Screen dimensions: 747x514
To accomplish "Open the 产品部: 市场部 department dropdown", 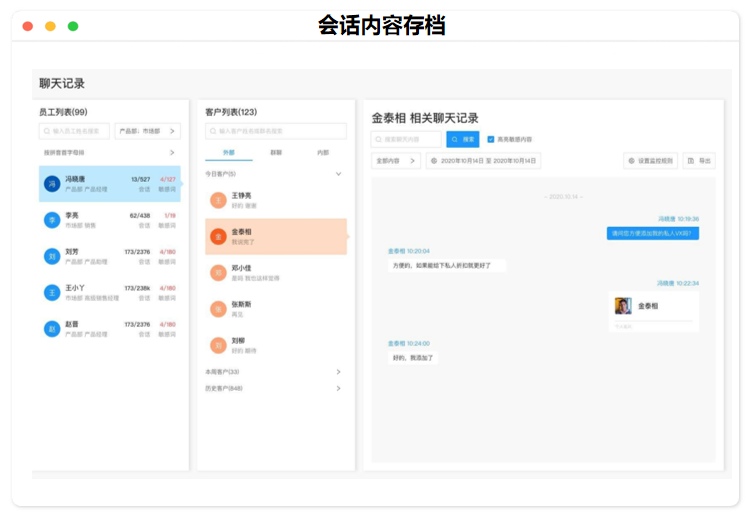I will pos(147,131).
